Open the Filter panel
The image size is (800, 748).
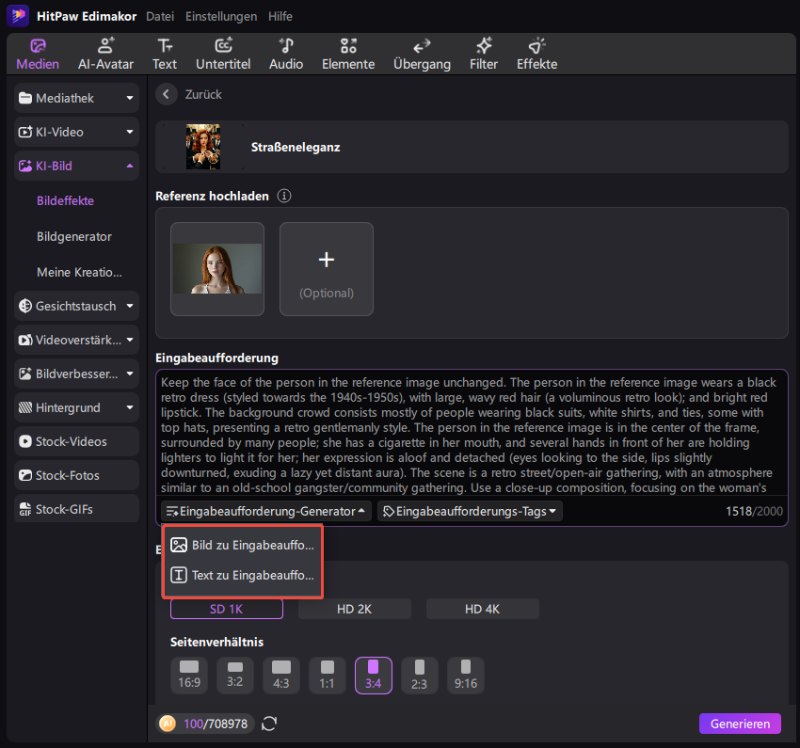(x=483, y=53)
